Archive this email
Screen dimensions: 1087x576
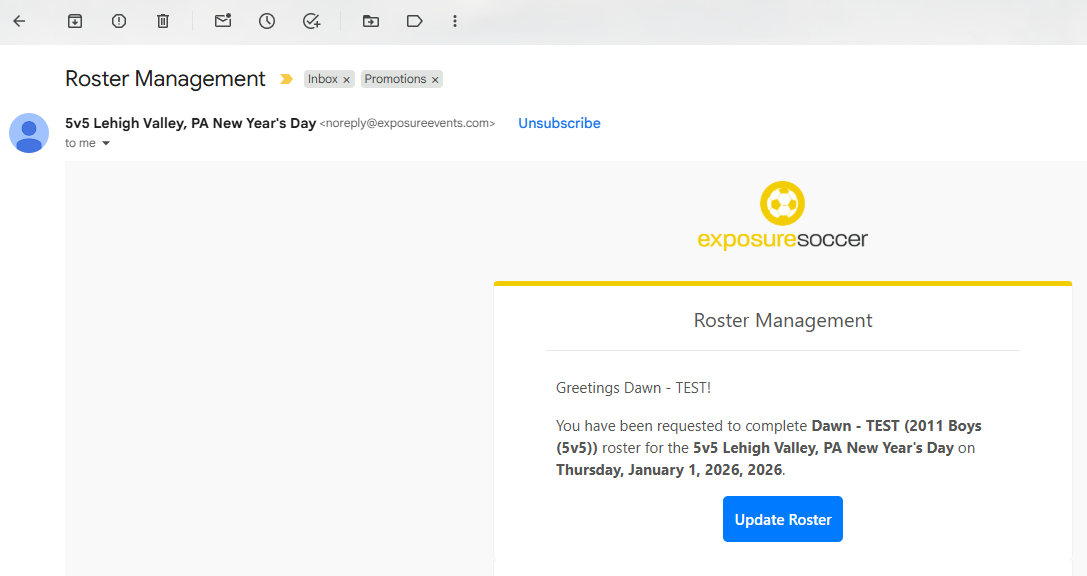click(75, 21)
